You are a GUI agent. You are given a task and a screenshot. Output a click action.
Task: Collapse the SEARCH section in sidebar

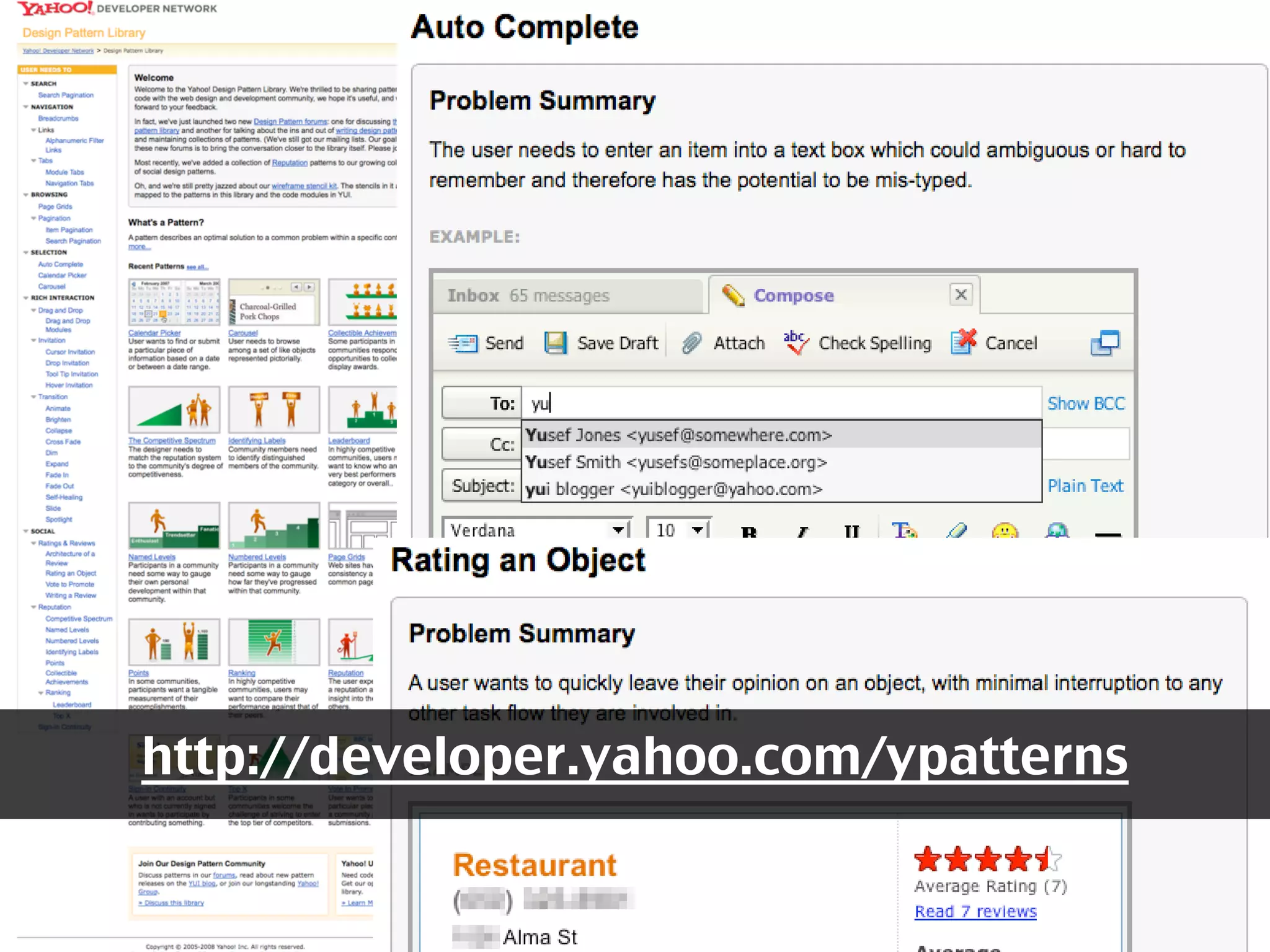click(26, 83)
